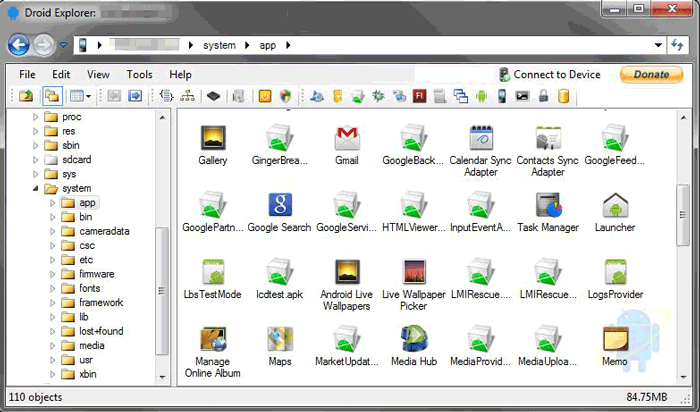Click the refresh button beside address bar

(678, 45)
